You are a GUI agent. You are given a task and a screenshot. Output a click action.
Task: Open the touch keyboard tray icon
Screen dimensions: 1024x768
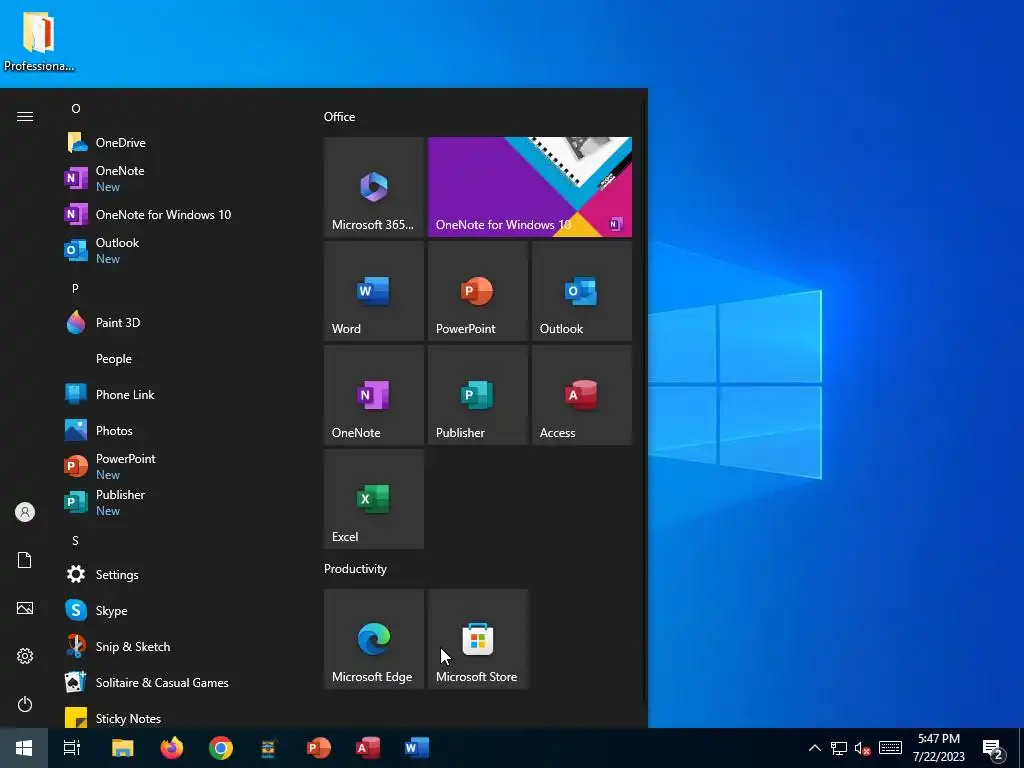(x=890, y=748)
